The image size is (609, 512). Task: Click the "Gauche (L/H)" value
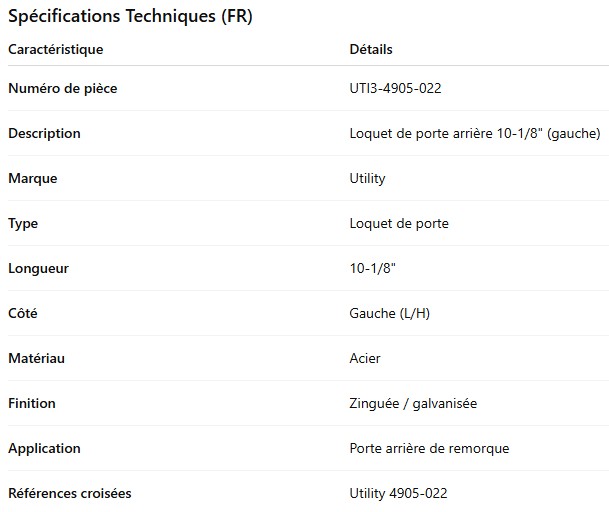click(x=390, y=313)
